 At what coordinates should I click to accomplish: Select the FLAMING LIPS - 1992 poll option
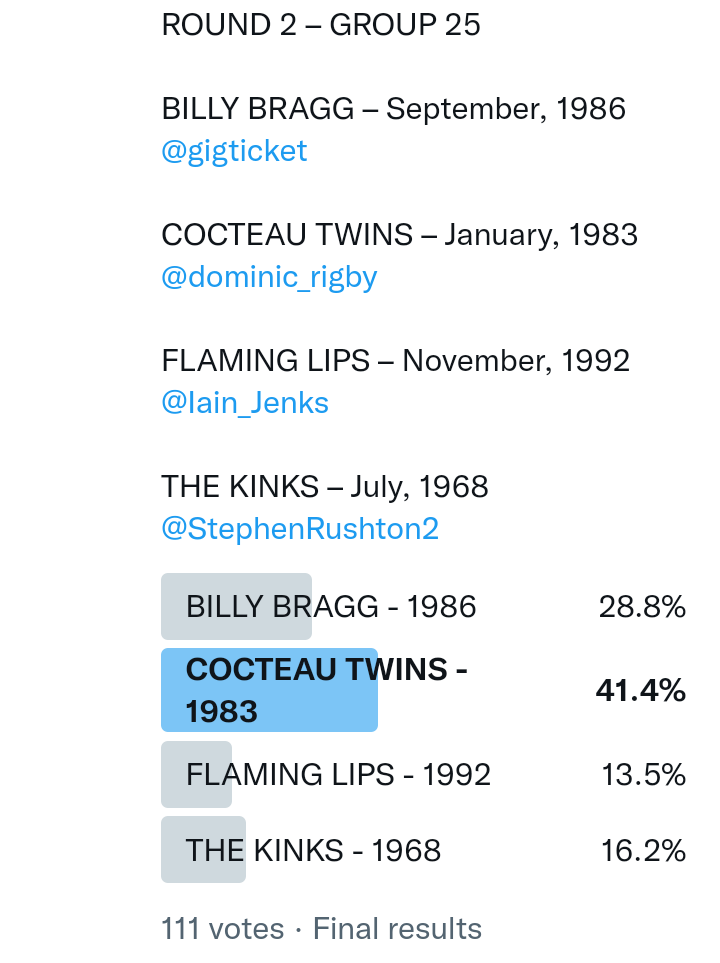click(338, 775)
